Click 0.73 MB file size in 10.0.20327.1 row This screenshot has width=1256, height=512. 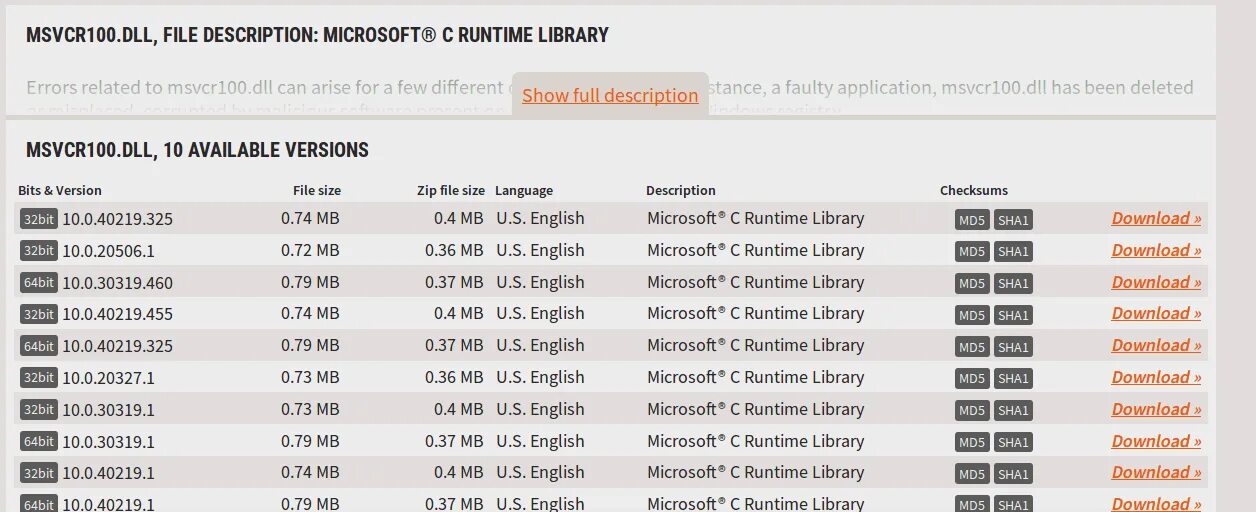tap(310, 377)
